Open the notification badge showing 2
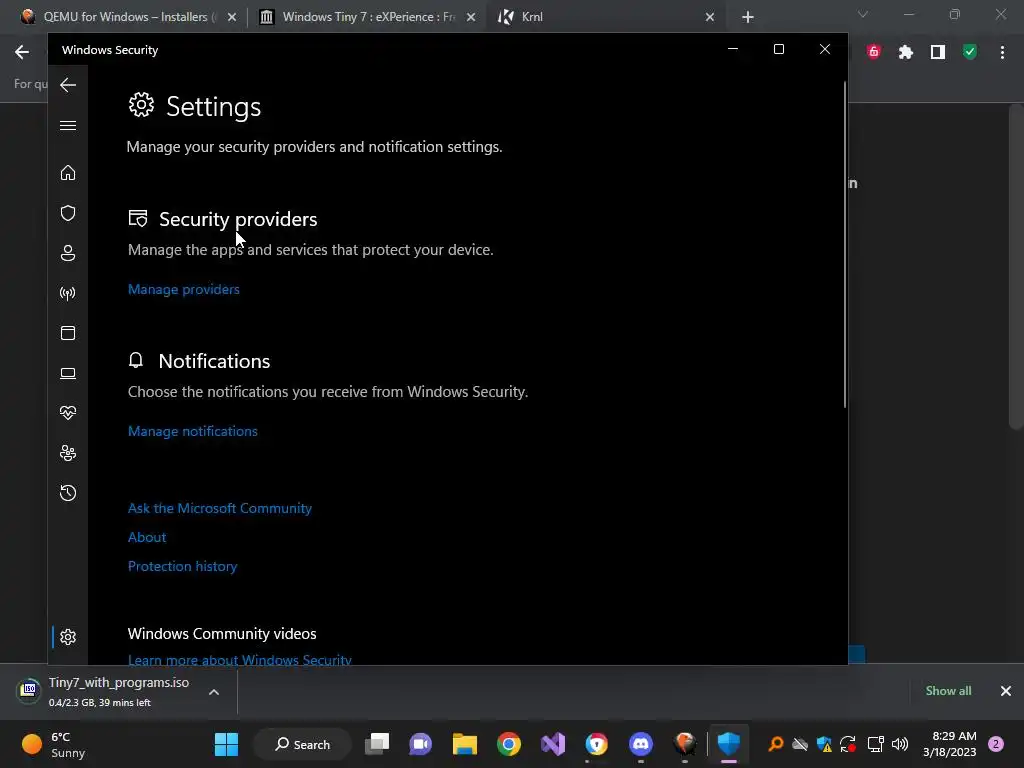1024x768 pixels. point(996,744)
